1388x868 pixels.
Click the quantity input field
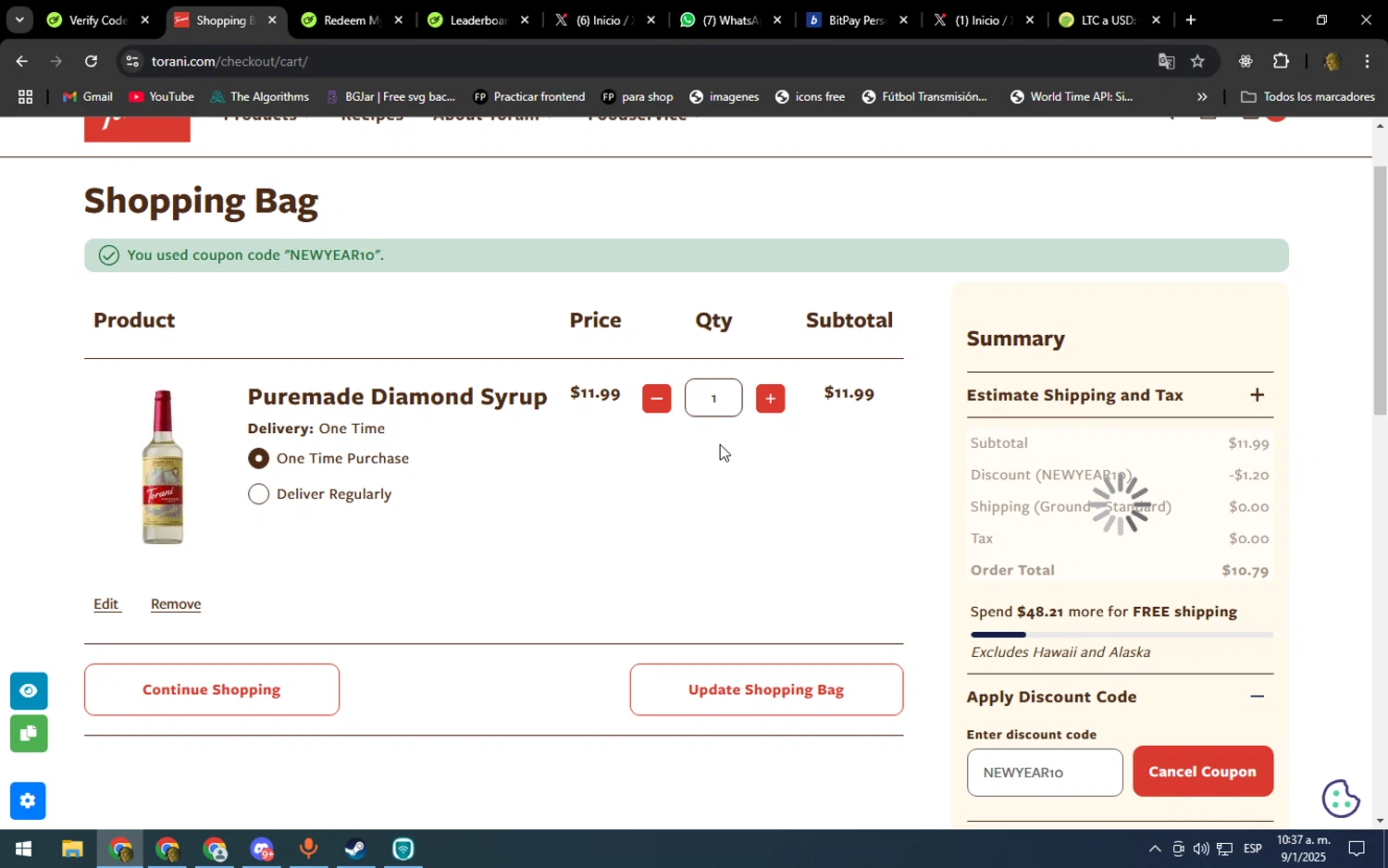coord(713,398)
